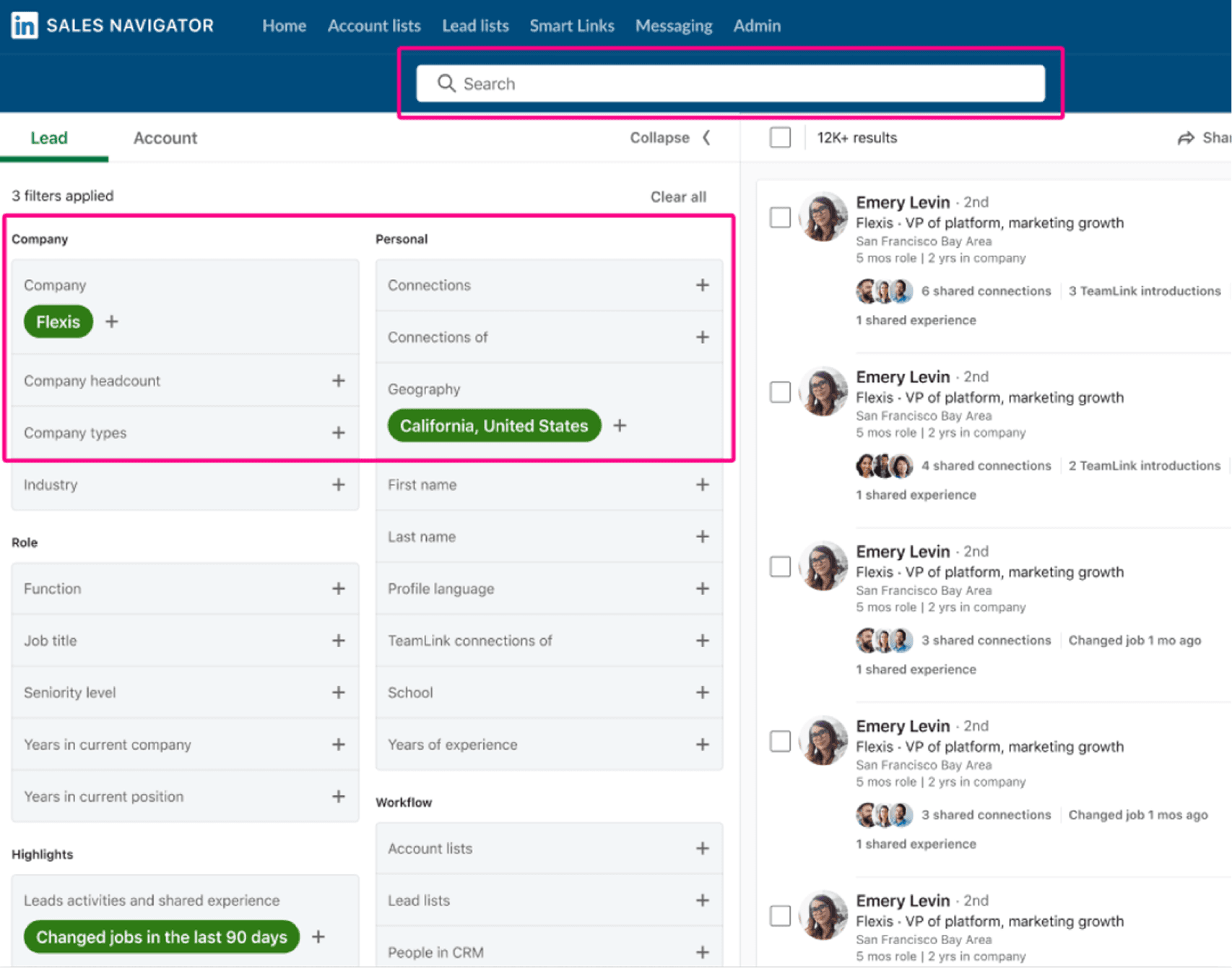Add geography next to California tag
Image resolution: width=1232 pixels, height=968 pixels.
pyautogui.click(x=620, y=425)
